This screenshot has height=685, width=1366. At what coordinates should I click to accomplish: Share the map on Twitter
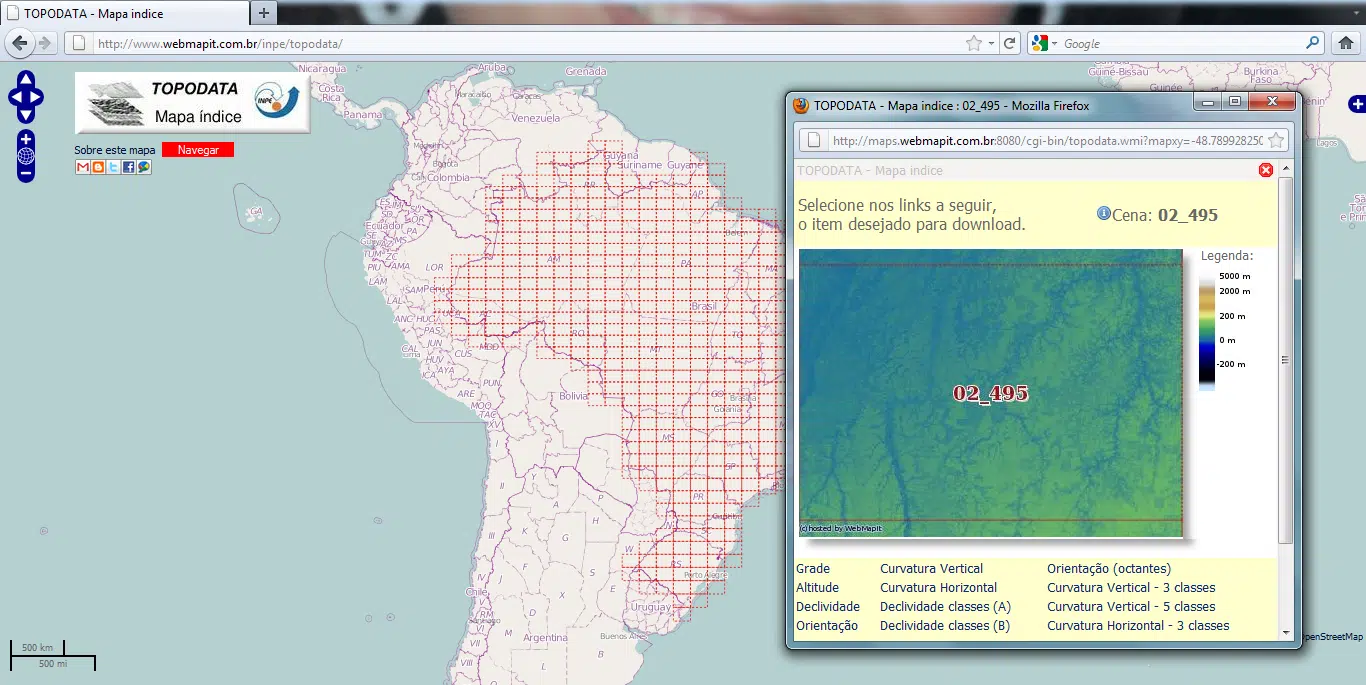tap(114, 167)
